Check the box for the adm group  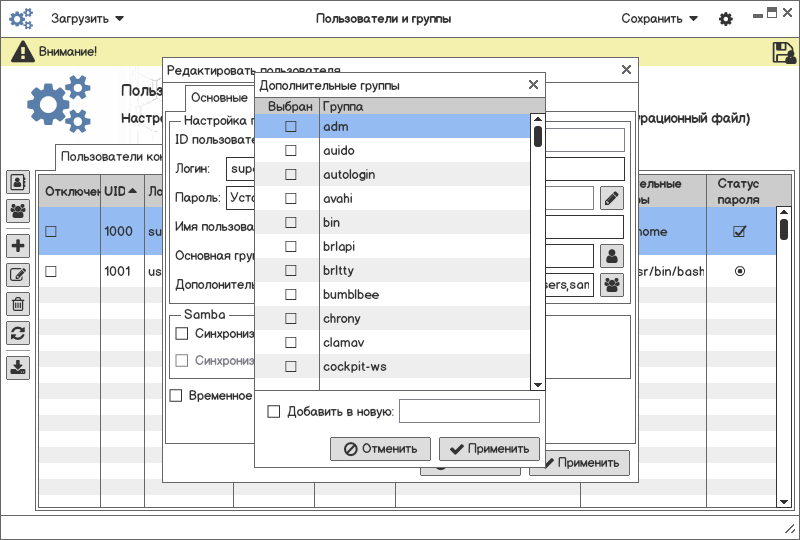(x=291, y=127)
